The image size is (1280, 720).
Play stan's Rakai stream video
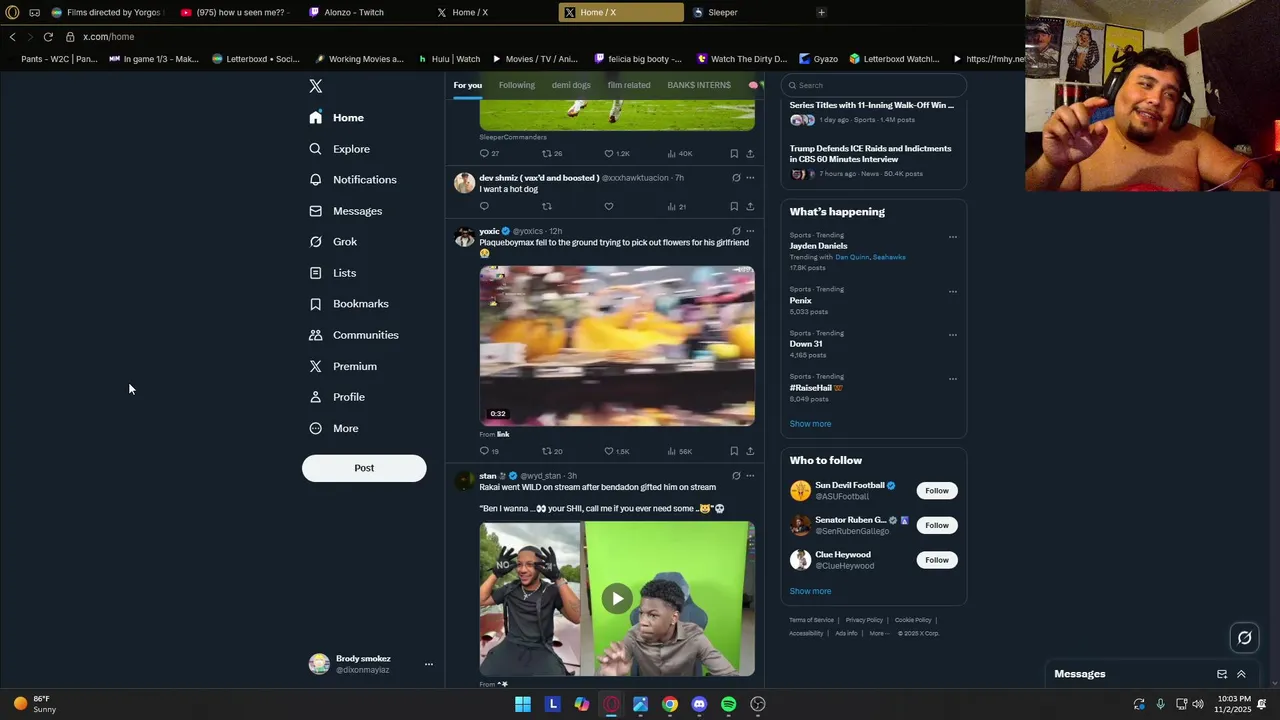point(617,599)
